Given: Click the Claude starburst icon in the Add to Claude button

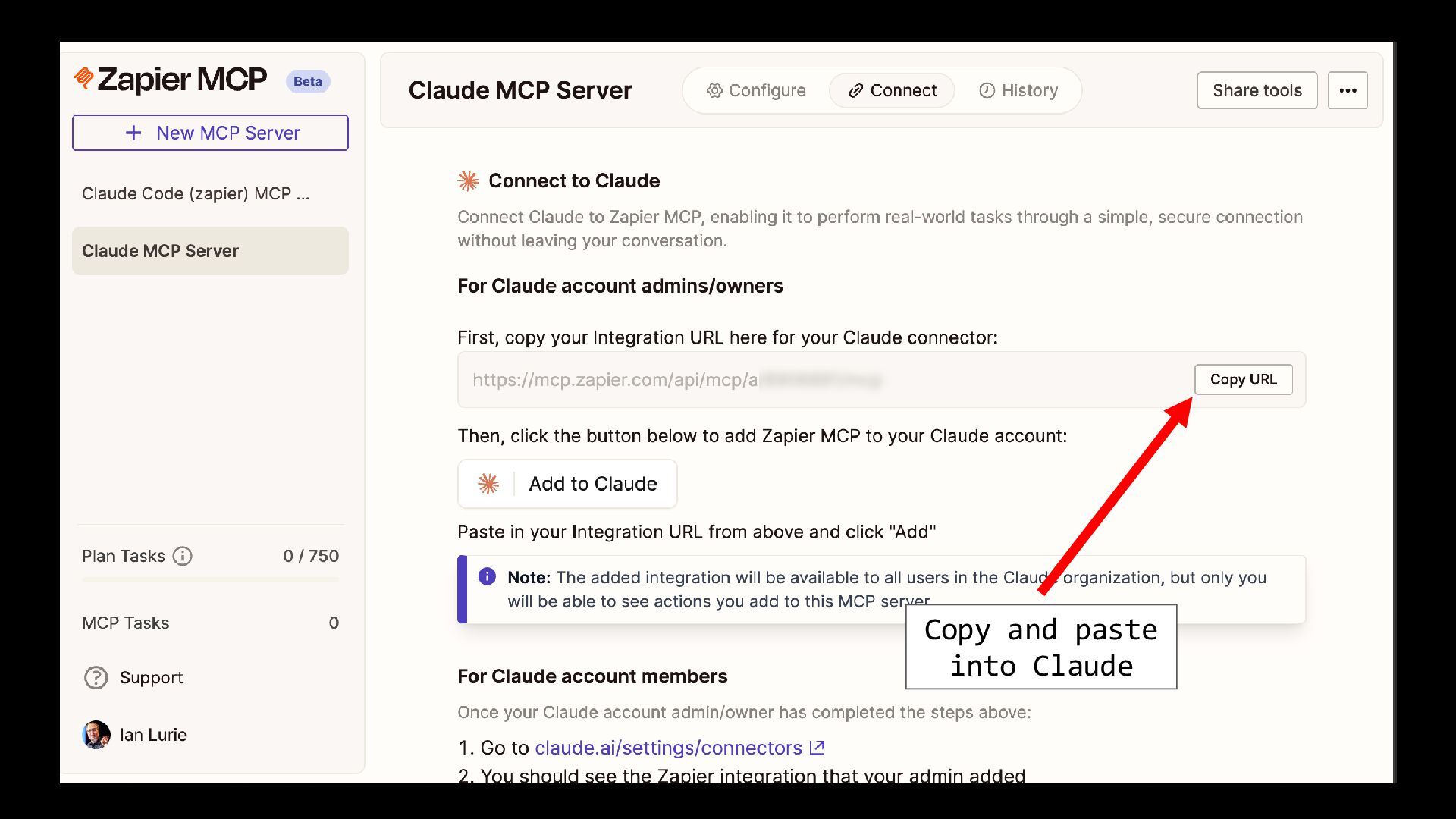Looking at the screenshot, I should click(488, 484).
